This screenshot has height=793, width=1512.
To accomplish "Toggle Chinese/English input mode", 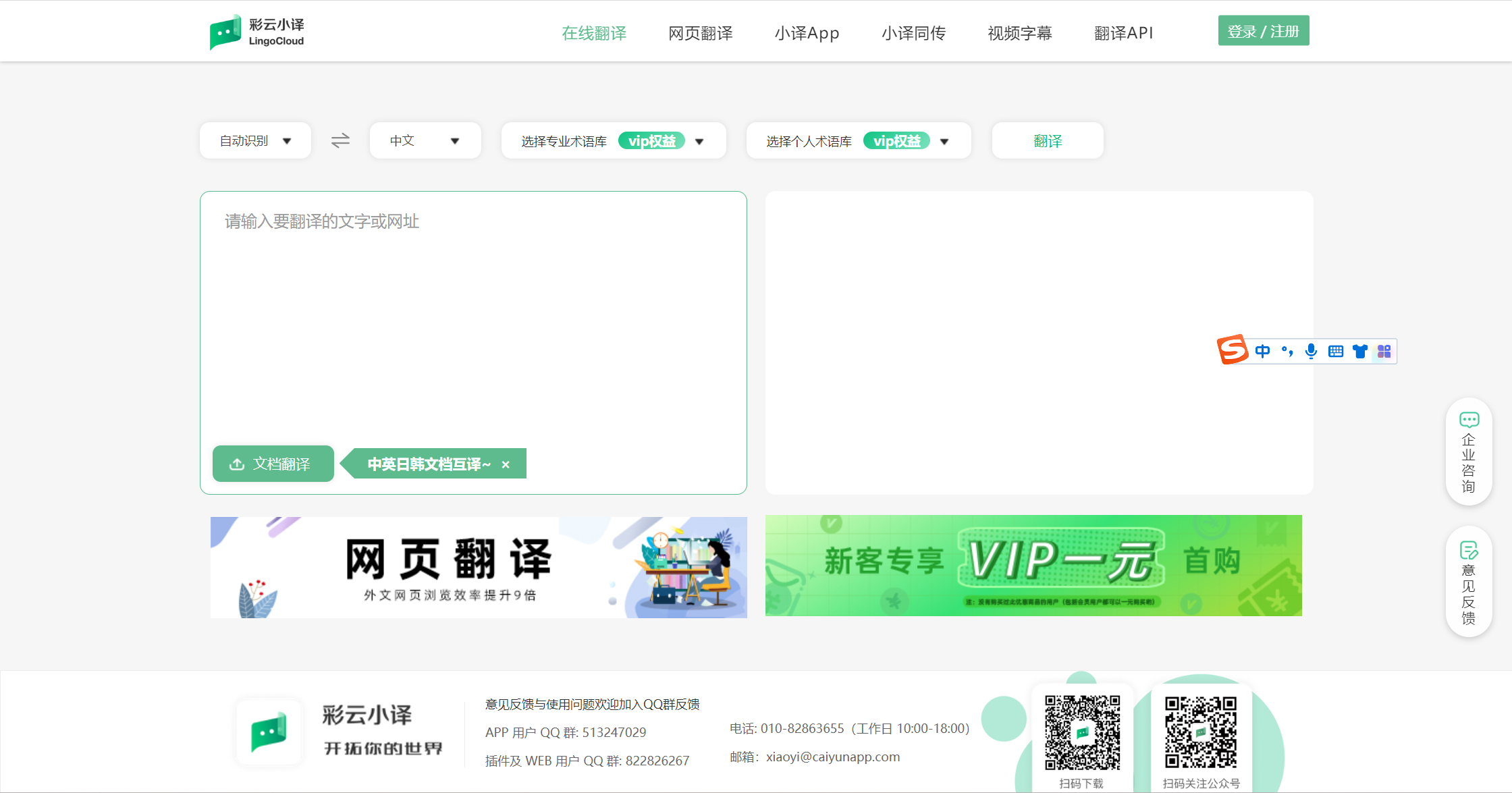I will coord(1262,351).
